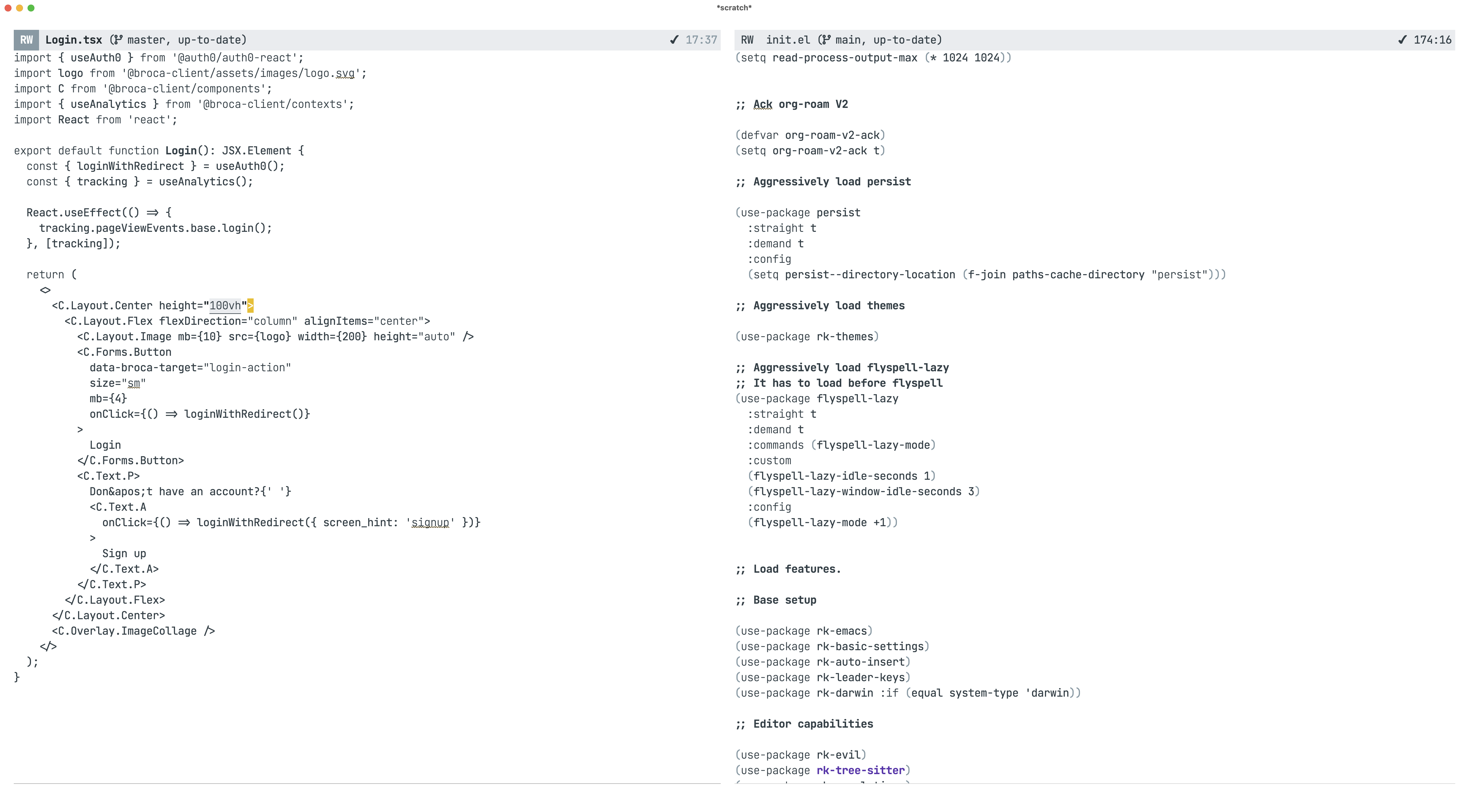Click the checkmark icon in Login.tsx modeline
This screenshot has width=1469, height=812.
(674, 40)
